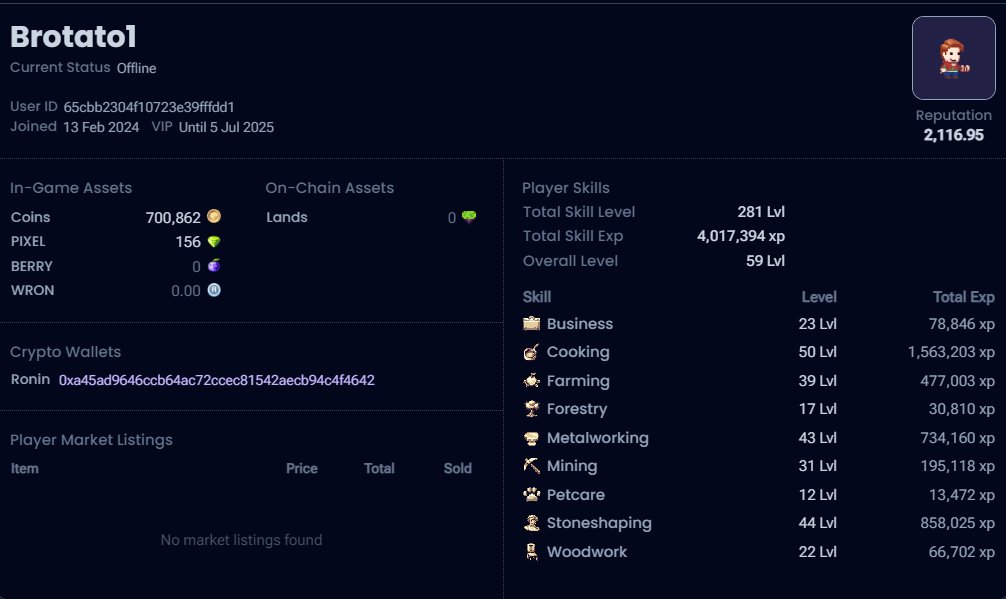Click the WRON balance 0.00
This screenshot has width=1006, height=599.
(186, 291)
